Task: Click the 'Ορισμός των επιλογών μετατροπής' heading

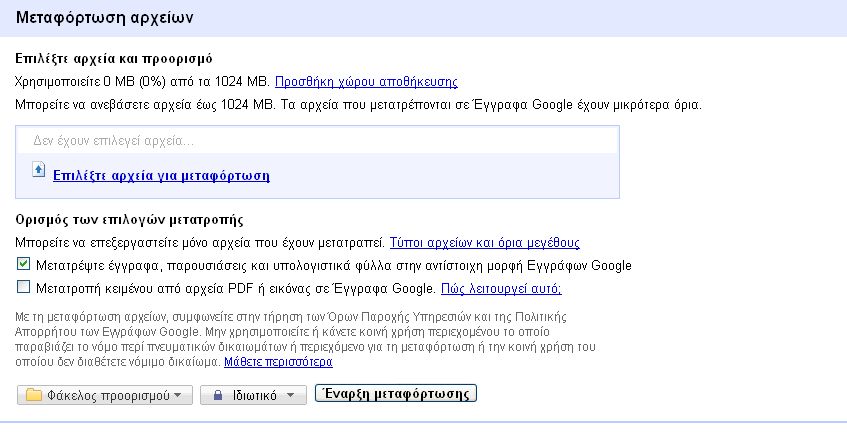Action: click(x=130, y=219)
